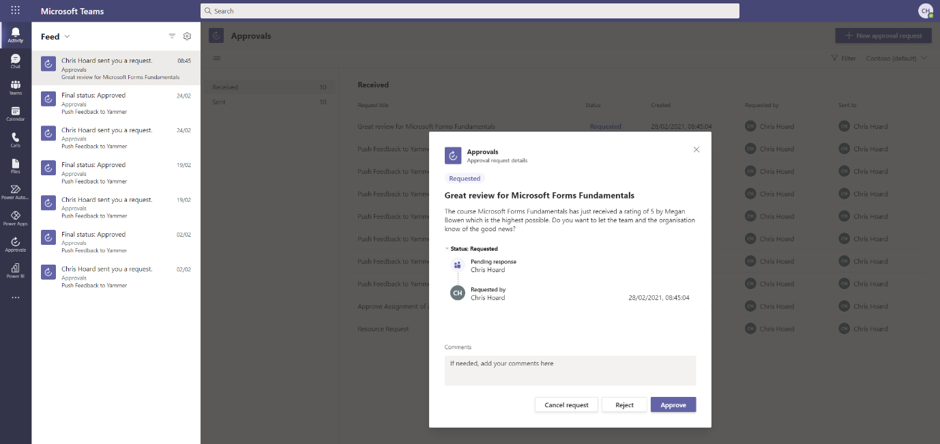Screen dimensions: 940x444
Task: Open the 08:45 Chris Hoard request notification
Action: 116,68
